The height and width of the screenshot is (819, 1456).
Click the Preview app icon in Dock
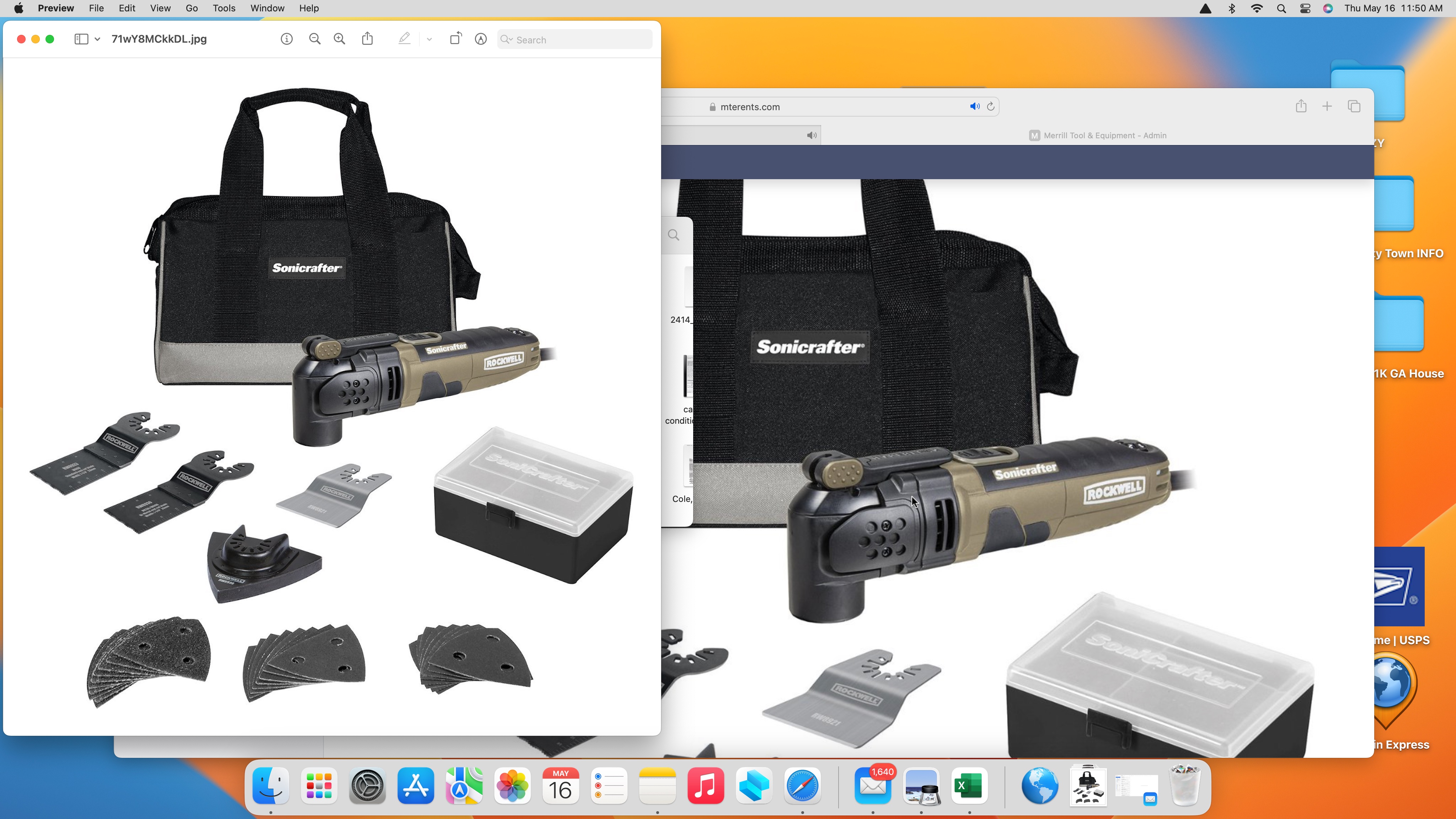click(921, 786)
